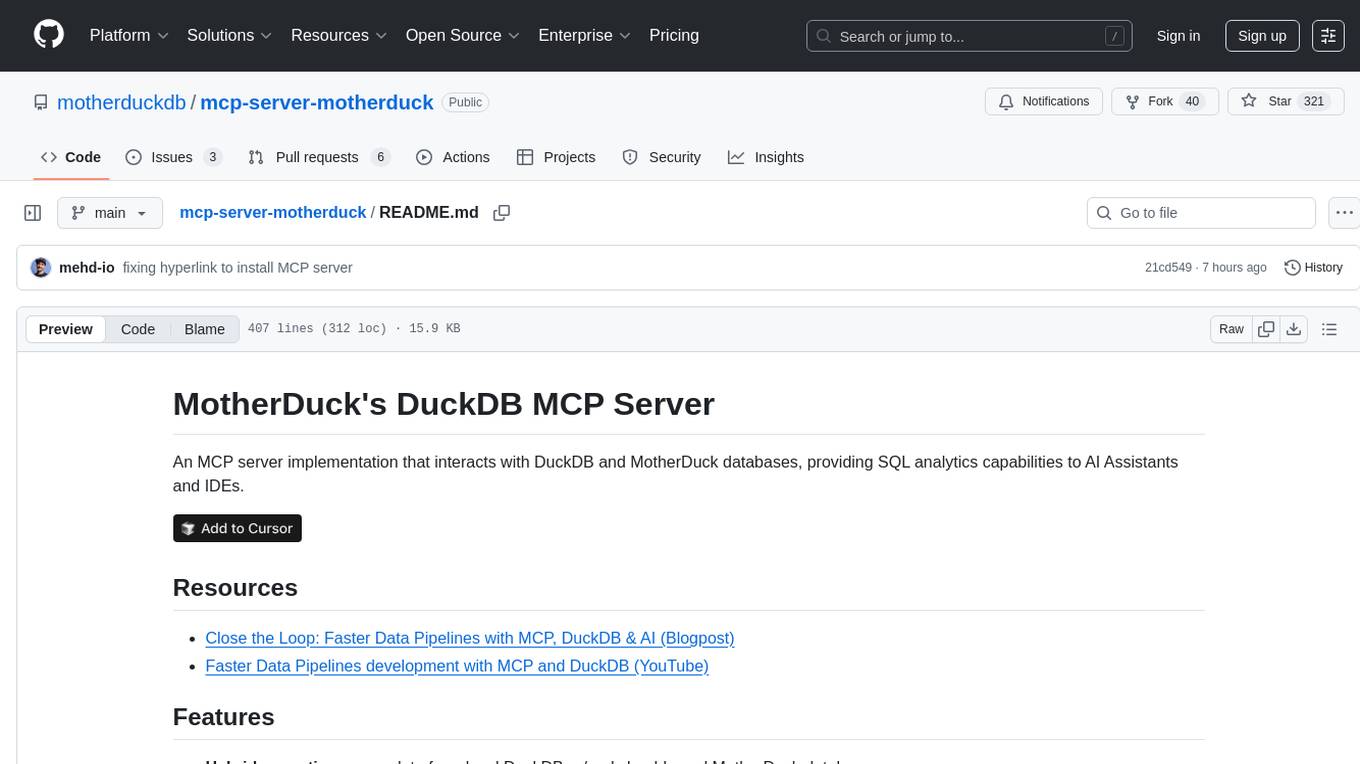Image resolution: width=1360 pixels, height=764 pixels.
Task: Expand the Open Source menu
Action: [463, 35]
